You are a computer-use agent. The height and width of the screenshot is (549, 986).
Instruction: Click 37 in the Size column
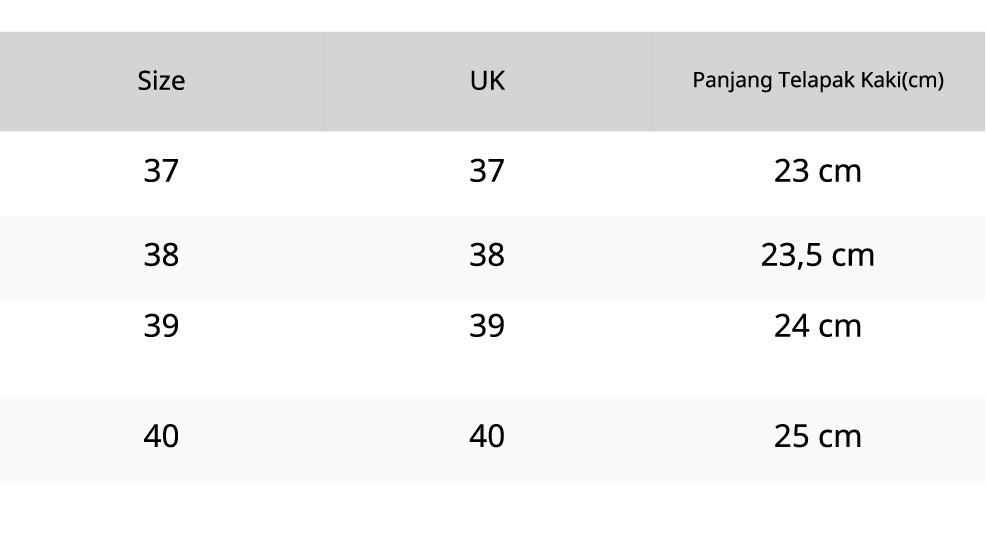tap(161, 171)
